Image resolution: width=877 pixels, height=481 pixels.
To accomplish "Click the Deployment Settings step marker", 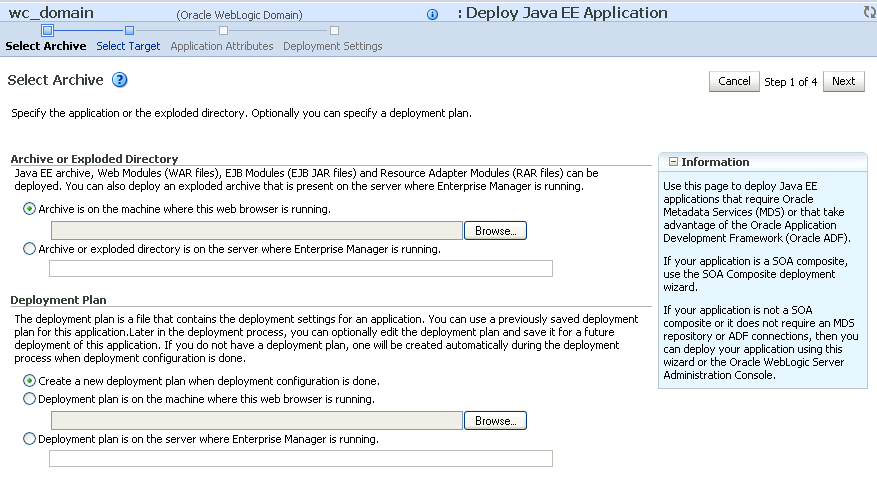I will coord(334,30).
